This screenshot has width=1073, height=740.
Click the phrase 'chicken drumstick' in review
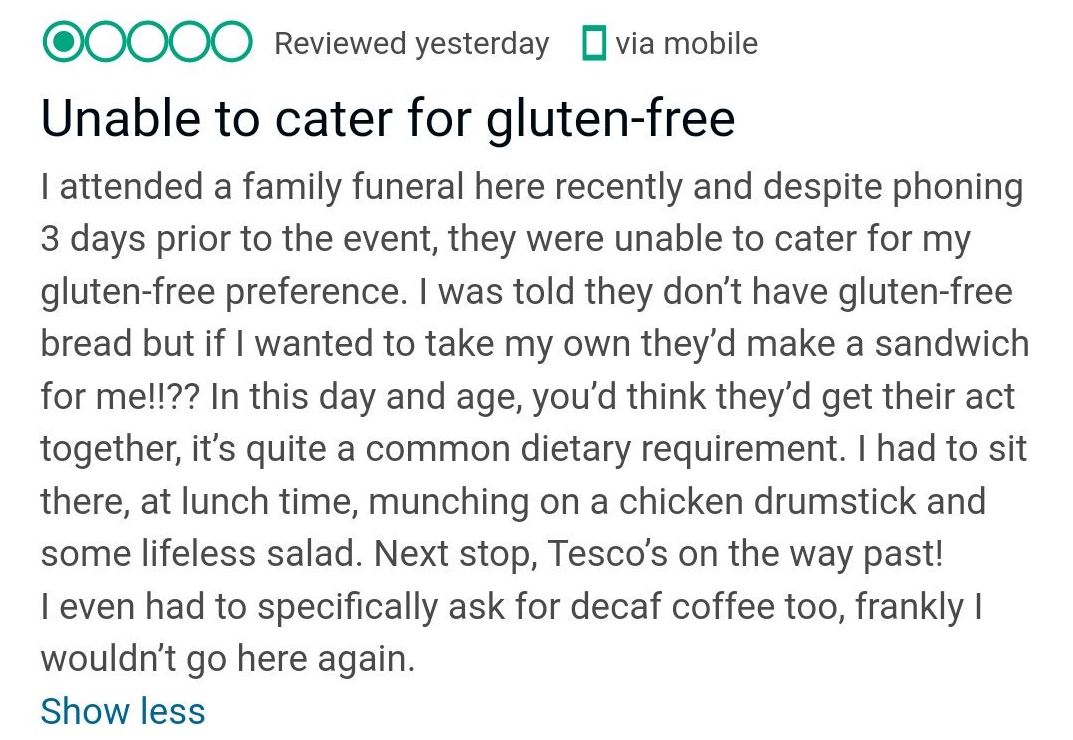767,501
